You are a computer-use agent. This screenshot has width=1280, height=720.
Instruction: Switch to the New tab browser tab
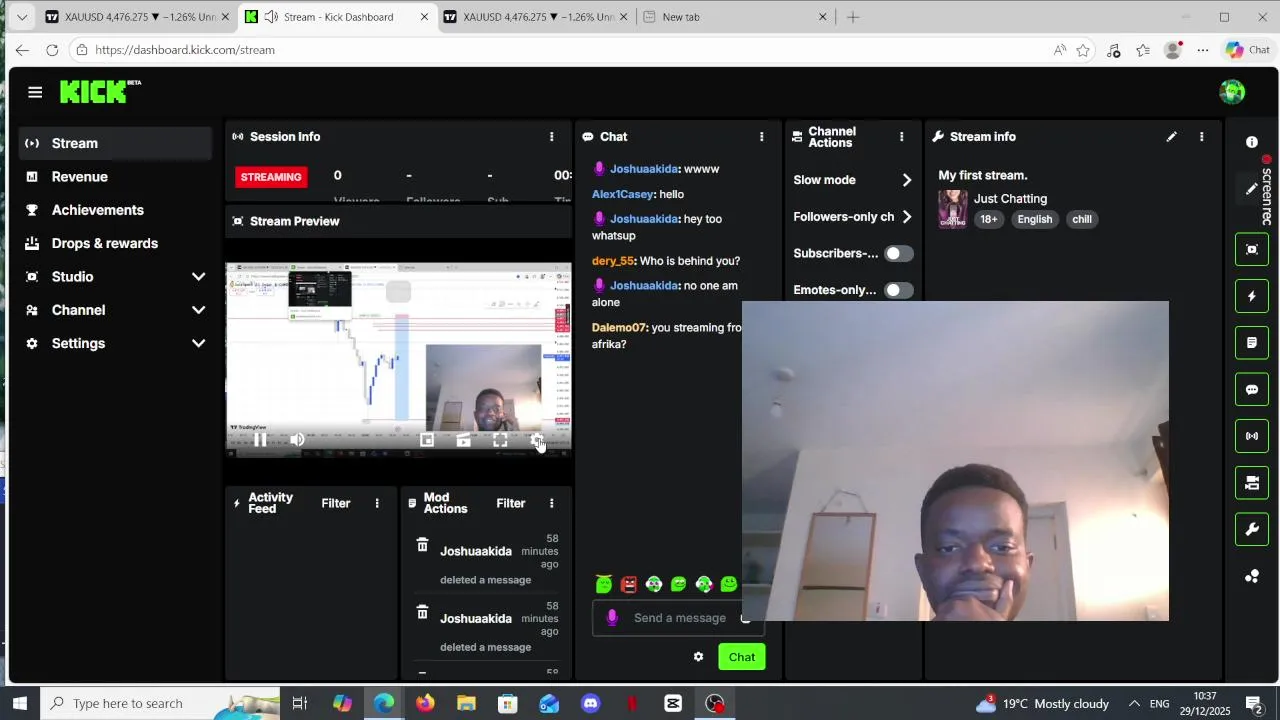(x=735, y=17)
